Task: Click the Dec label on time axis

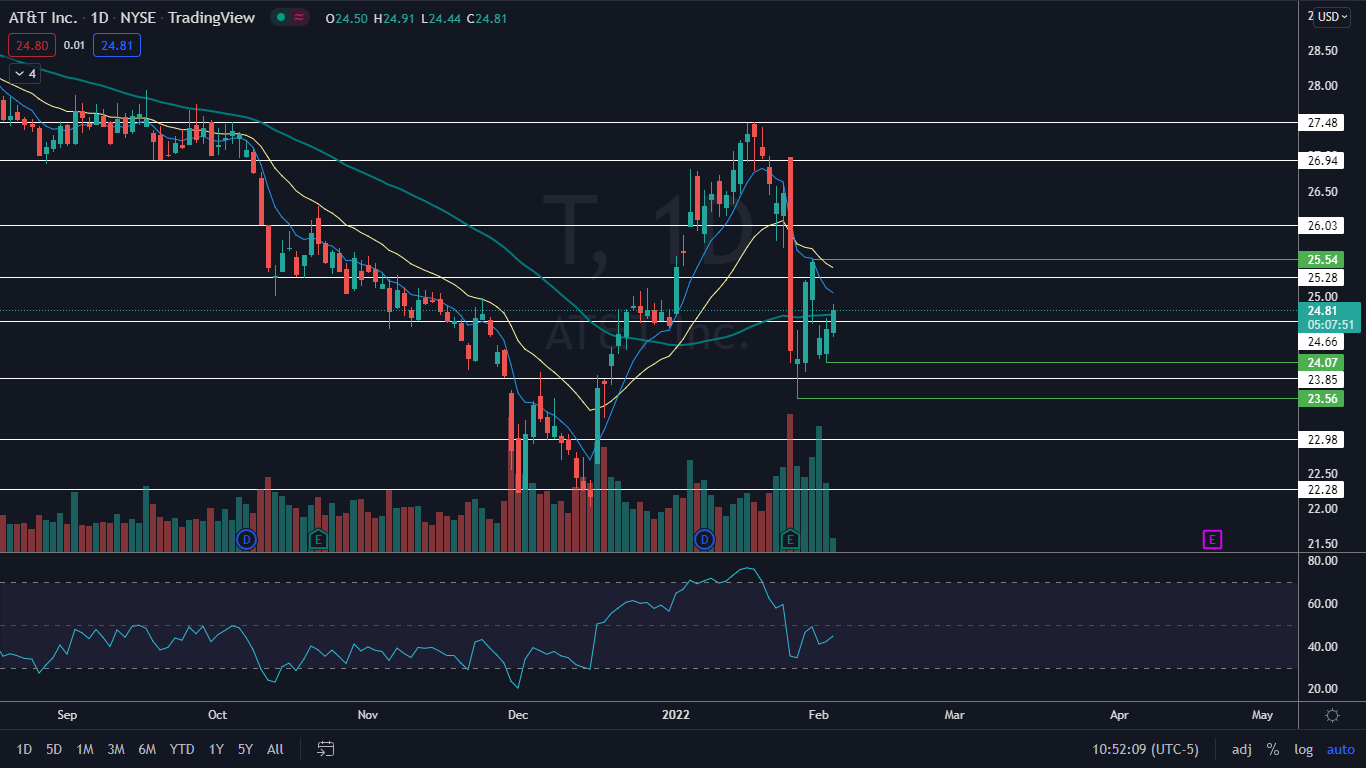Action: click(x=518, y=715)
